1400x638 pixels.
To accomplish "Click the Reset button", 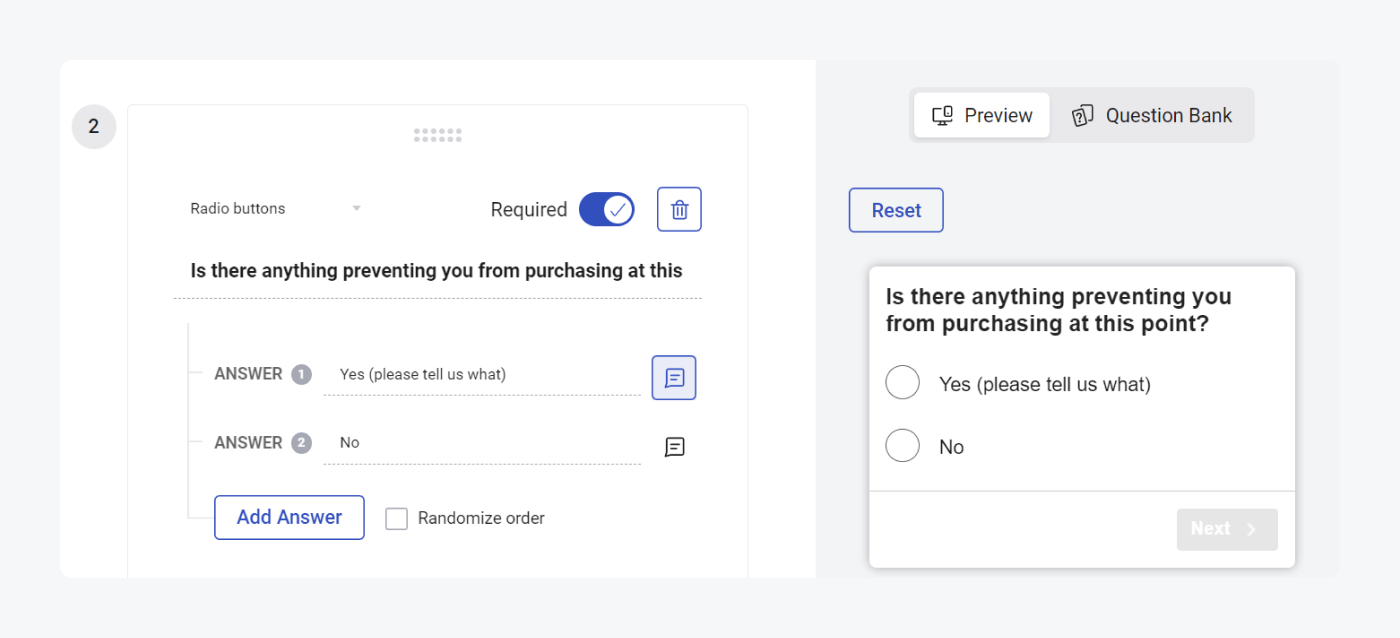I will (x=895, y=210).
